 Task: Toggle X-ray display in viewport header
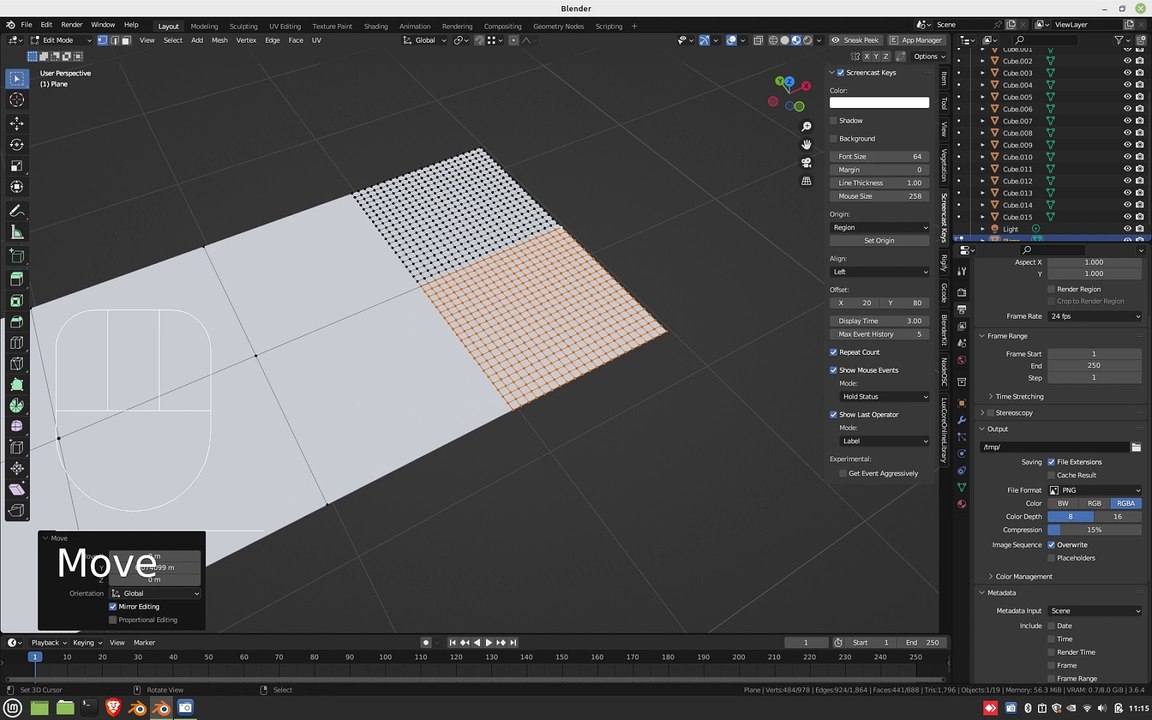click(x=758, y=40)
